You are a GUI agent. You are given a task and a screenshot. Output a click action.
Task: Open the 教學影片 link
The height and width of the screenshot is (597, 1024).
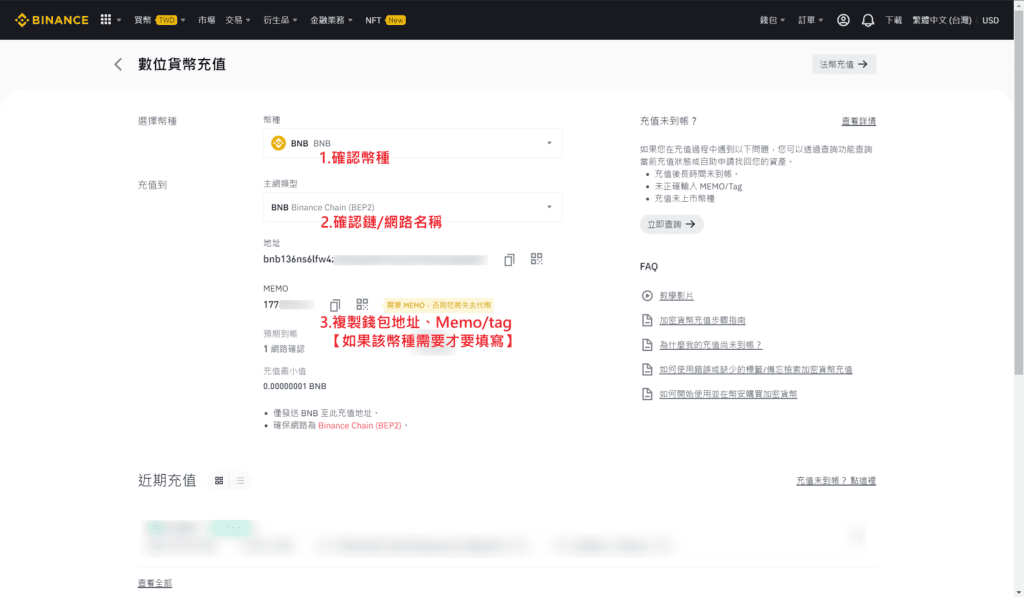[677, 296]
